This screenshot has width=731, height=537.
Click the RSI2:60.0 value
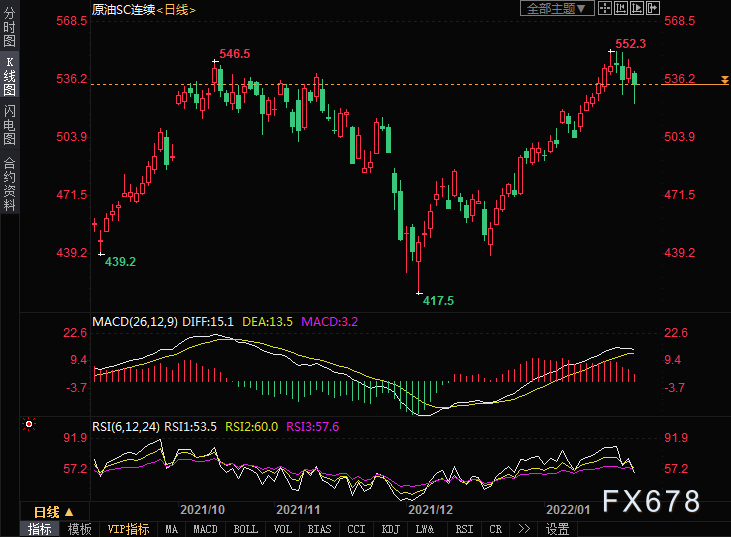pyautogui.click(x=252, y=427)
